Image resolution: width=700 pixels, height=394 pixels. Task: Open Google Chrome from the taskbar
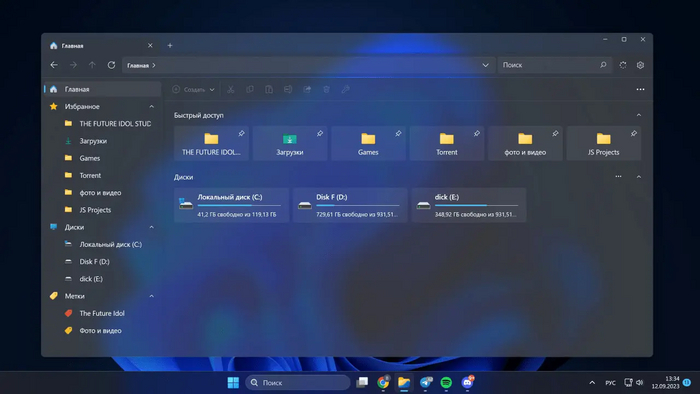383,382
